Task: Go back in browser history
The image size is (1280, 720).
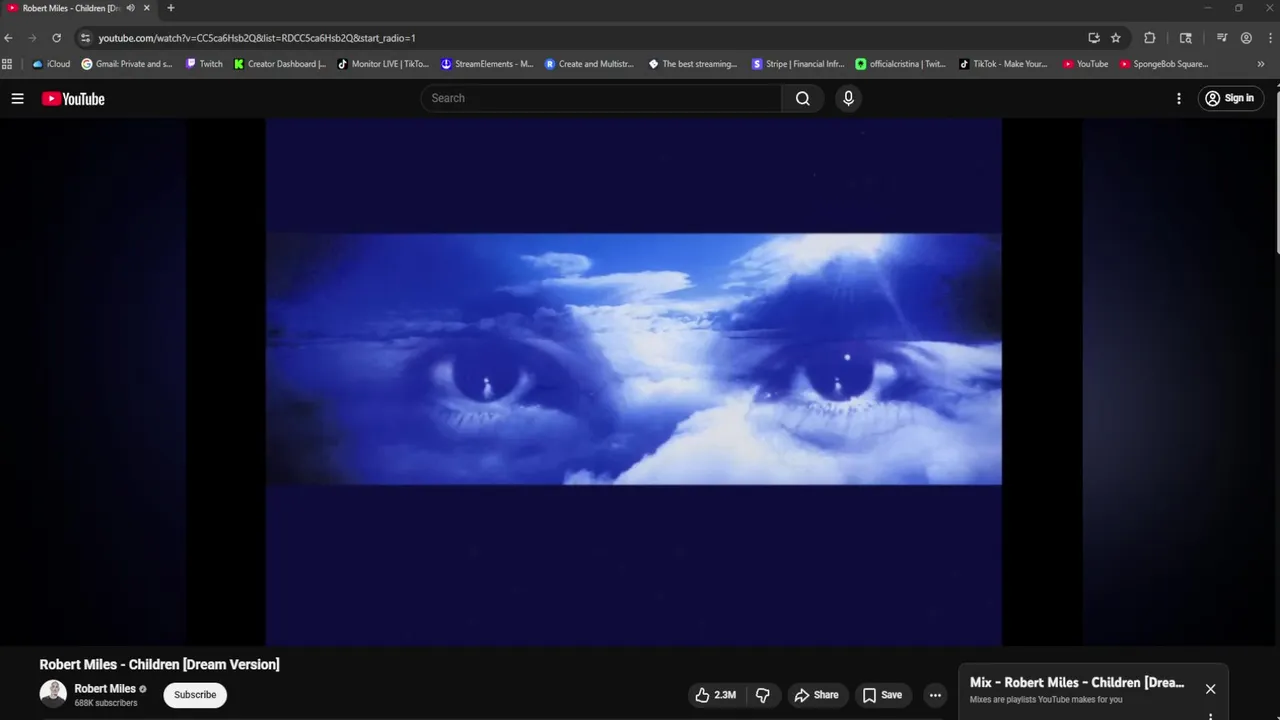Action: point(9,38)
